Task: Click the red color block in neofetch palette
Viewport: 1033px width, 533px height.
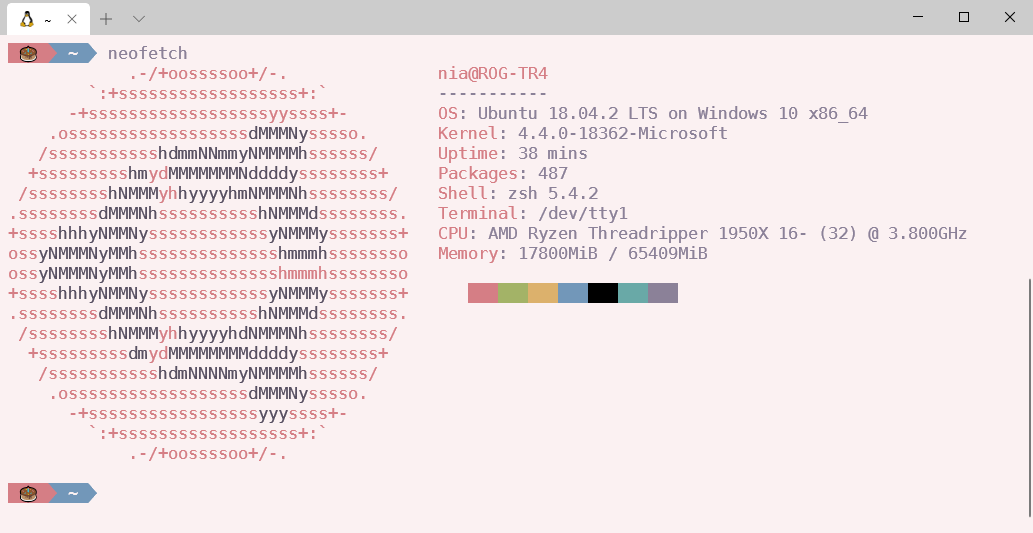Action: click(x=483, y=293)
